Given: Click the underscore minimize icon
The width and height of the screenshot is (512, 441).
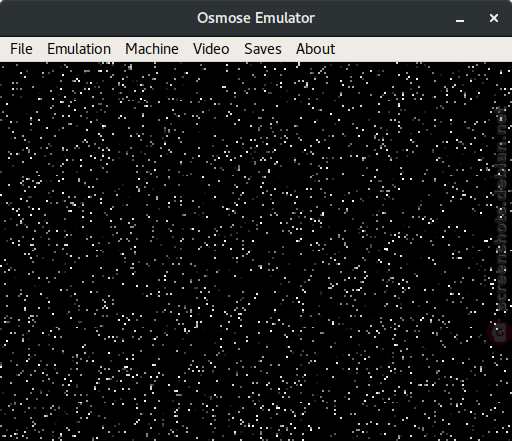Looking at the screenshot, I should point(460,18).
